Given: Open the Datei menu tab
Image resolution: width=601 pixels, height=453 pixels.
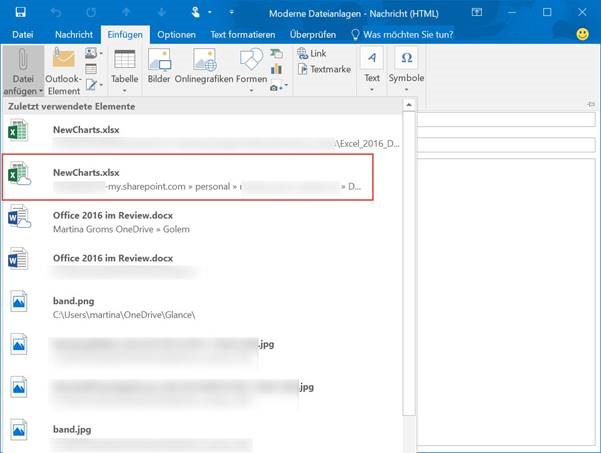Looking at the screenshot, I should point(22,34).
